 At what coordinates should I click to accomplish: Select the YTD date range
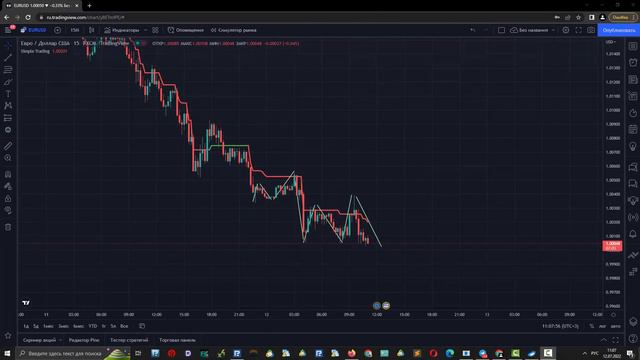pos(93,326)
